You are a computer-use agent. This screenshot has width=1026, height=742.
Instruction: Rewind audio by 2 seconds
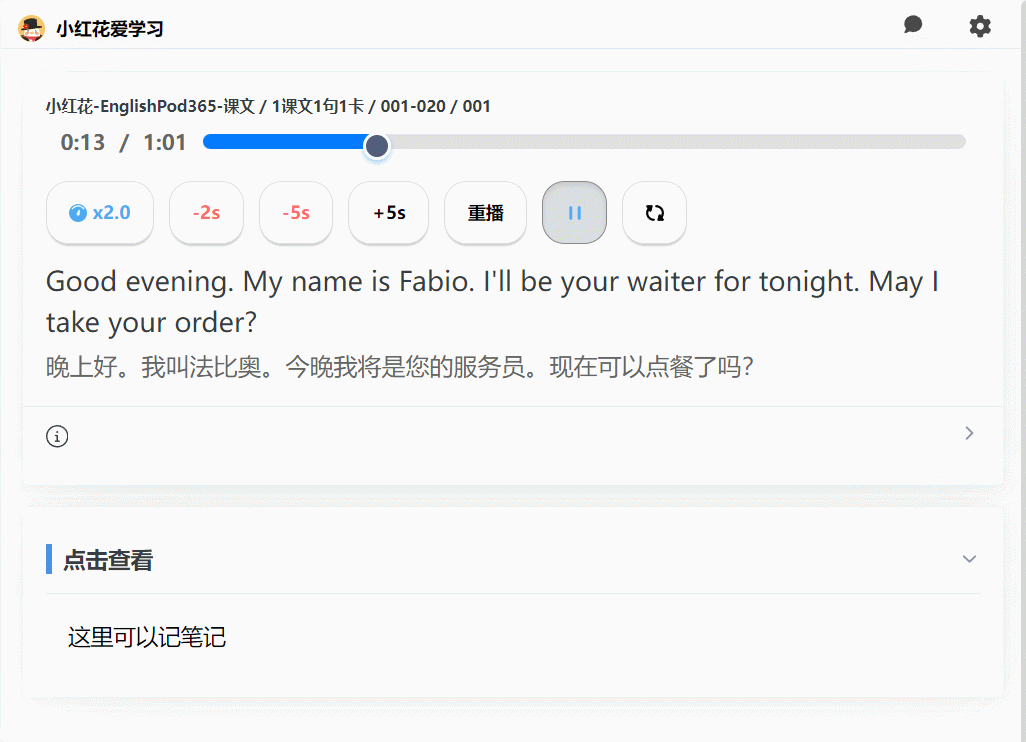206,212
